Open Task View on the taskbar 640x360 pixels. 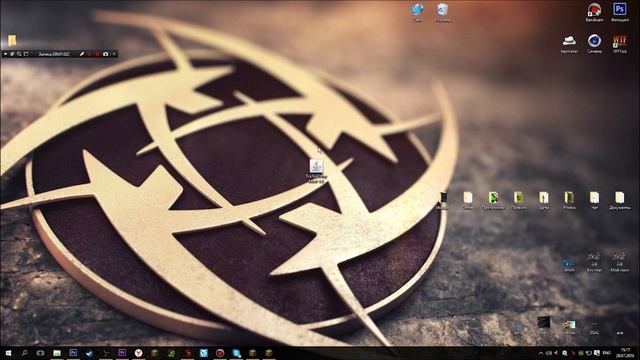click(x=40, y=353)
